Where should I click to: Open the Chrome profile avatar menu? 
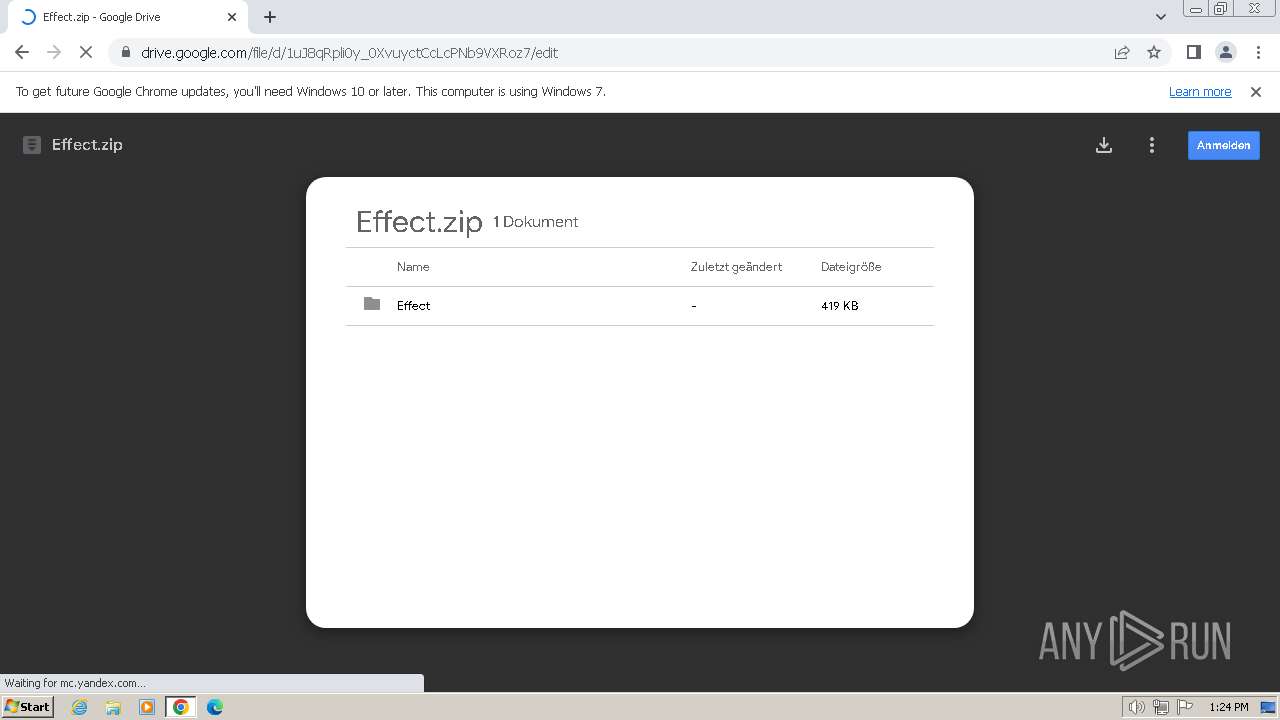[1225, 53]
